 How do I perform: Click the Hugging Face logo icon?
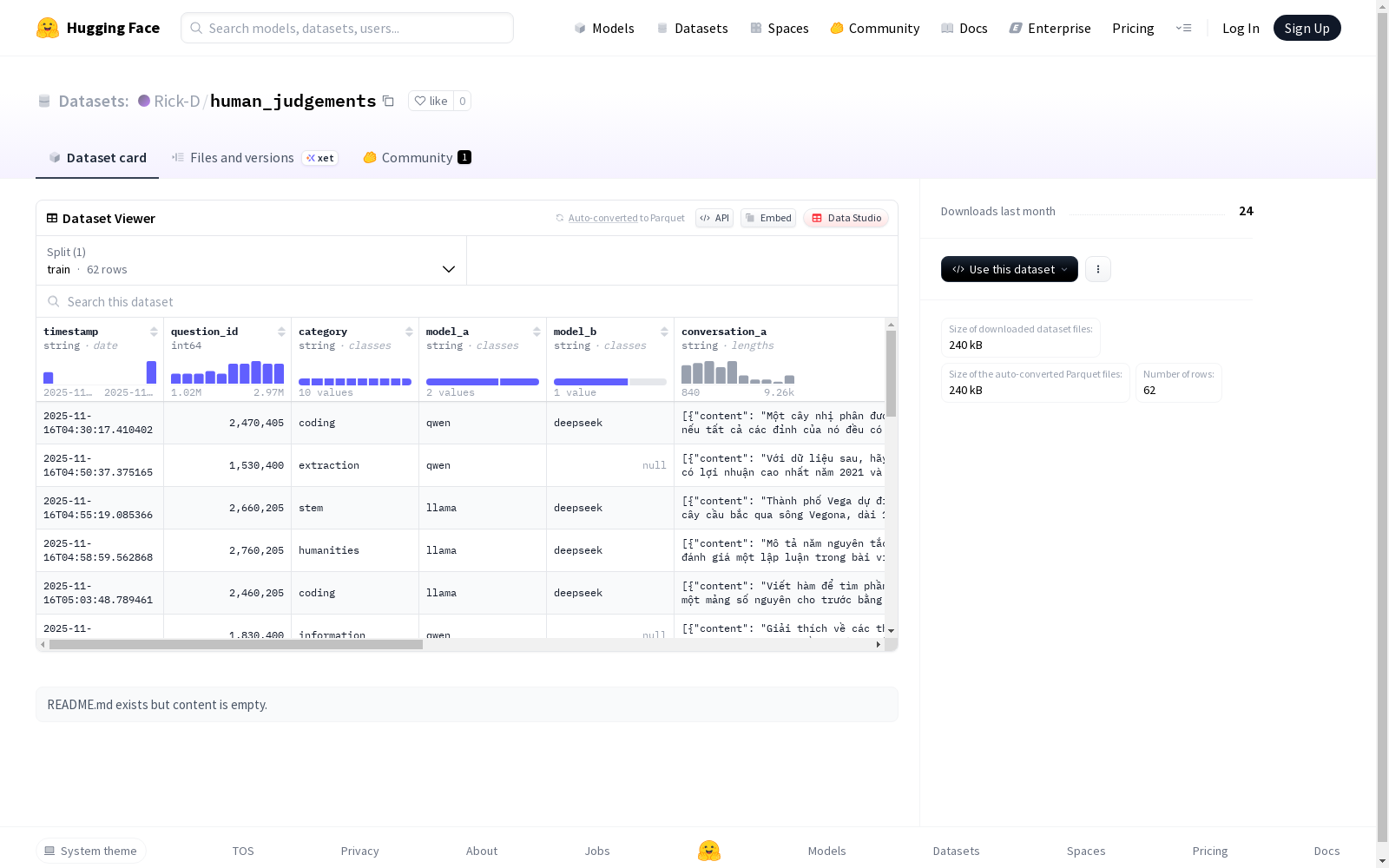coord(48,28)
